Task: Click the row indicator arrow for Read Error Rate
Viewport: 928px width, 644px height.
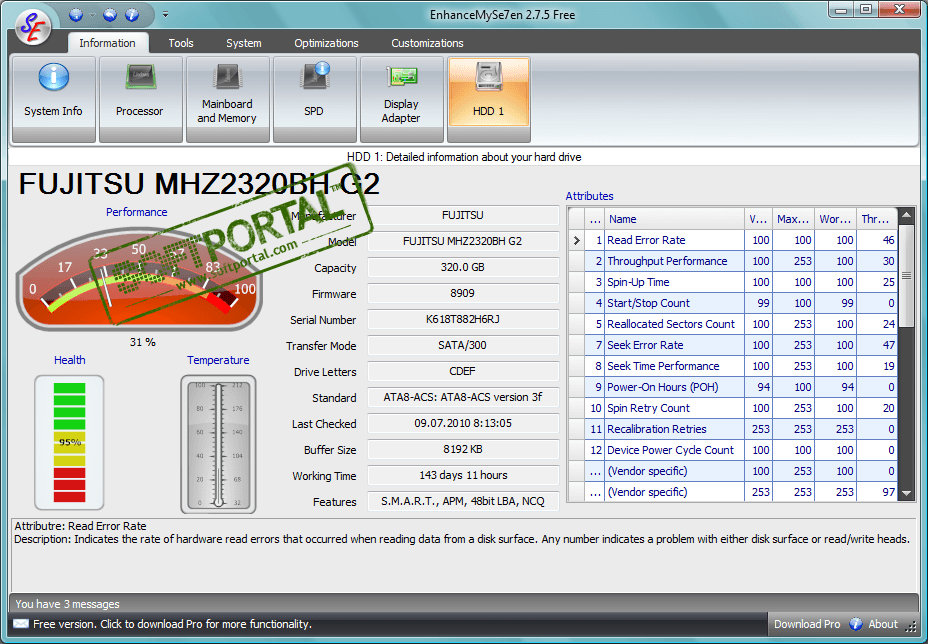Action: coord(576,240)
